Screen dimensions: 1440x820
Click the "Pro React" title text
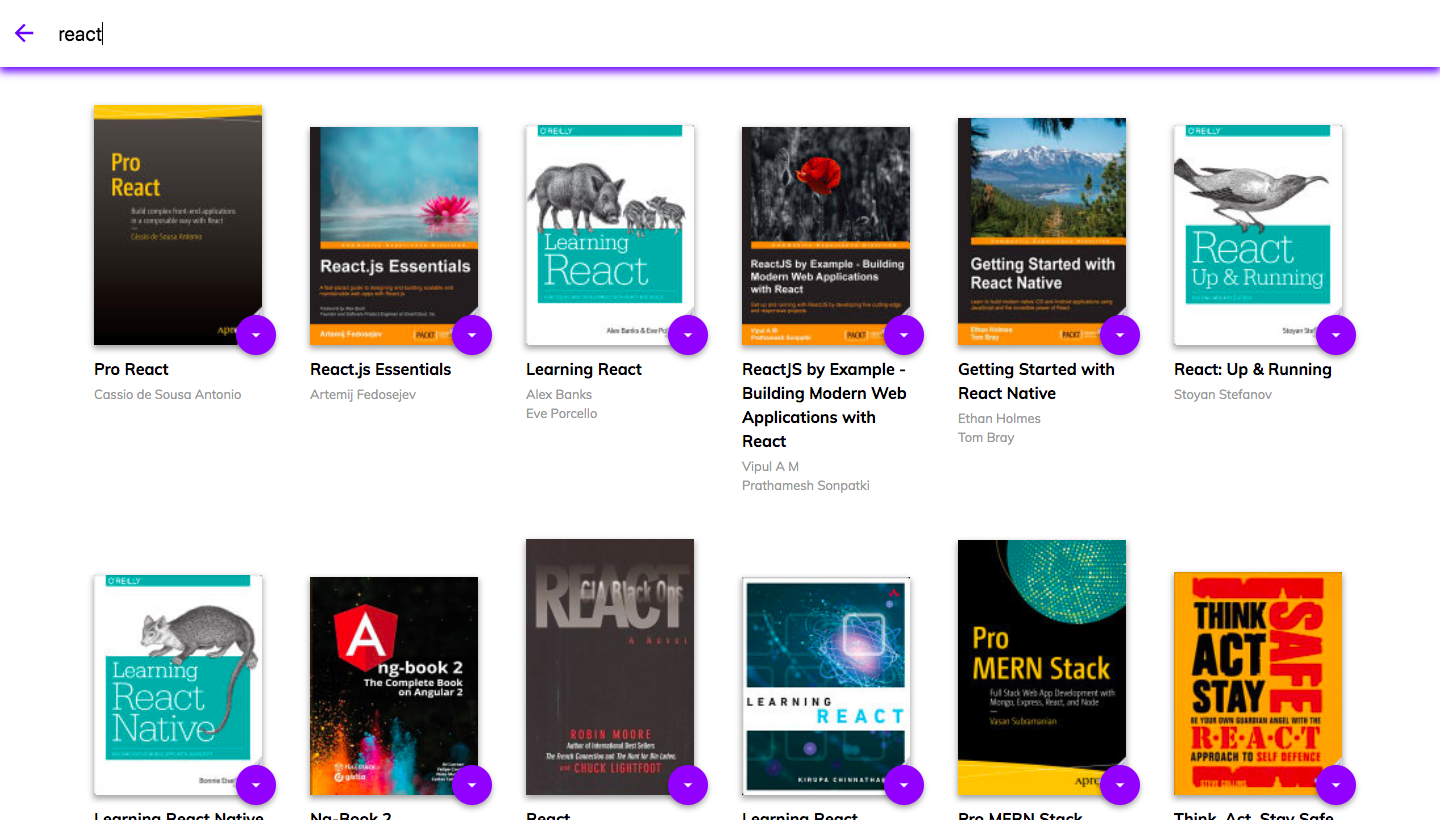pos(131,369)
